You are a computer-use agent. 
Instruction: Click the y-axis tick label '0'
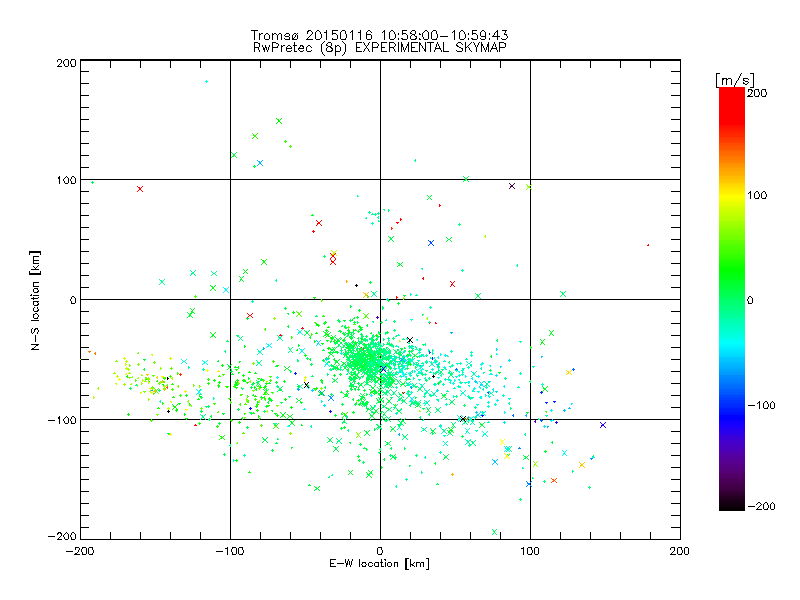(72, 300)
